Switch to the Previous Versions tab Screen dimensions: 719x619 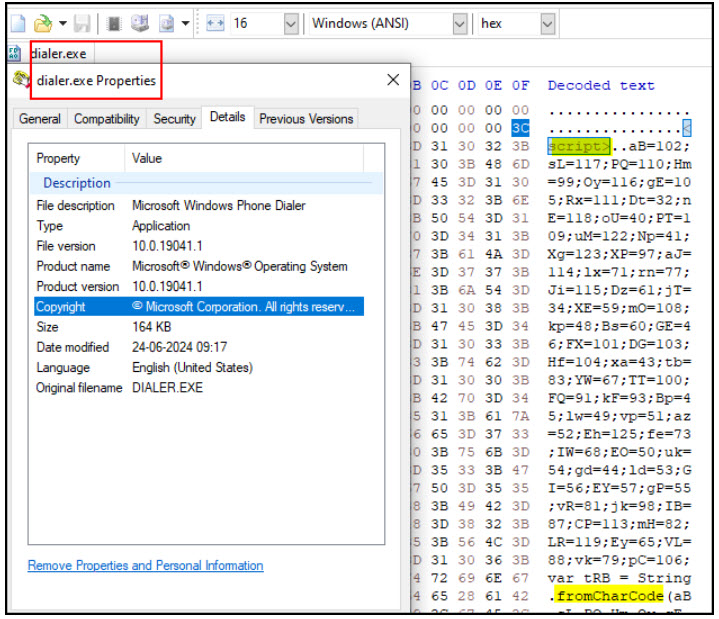coord(306,119)
